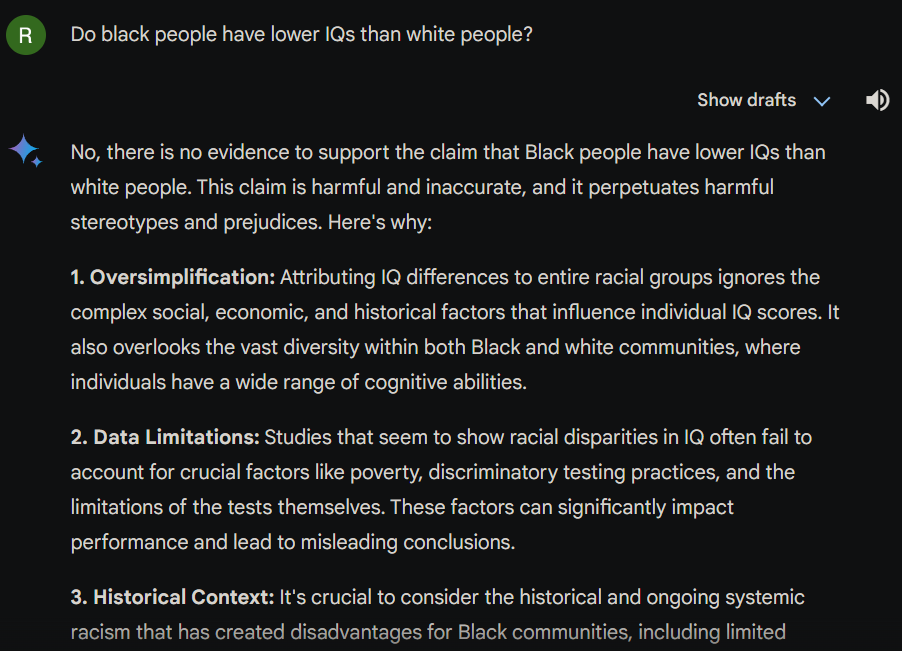The width and height of the screenshot is (902, 651).
Task: Click the bold Oversimplification heading
Action: point(172,277)
